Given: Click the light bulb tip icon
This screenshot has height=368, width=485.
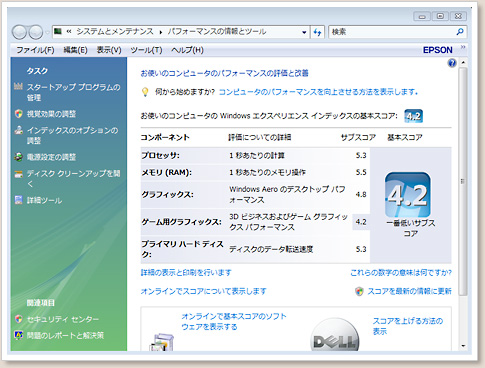Looking at the screenshot, I should (145, 92).
